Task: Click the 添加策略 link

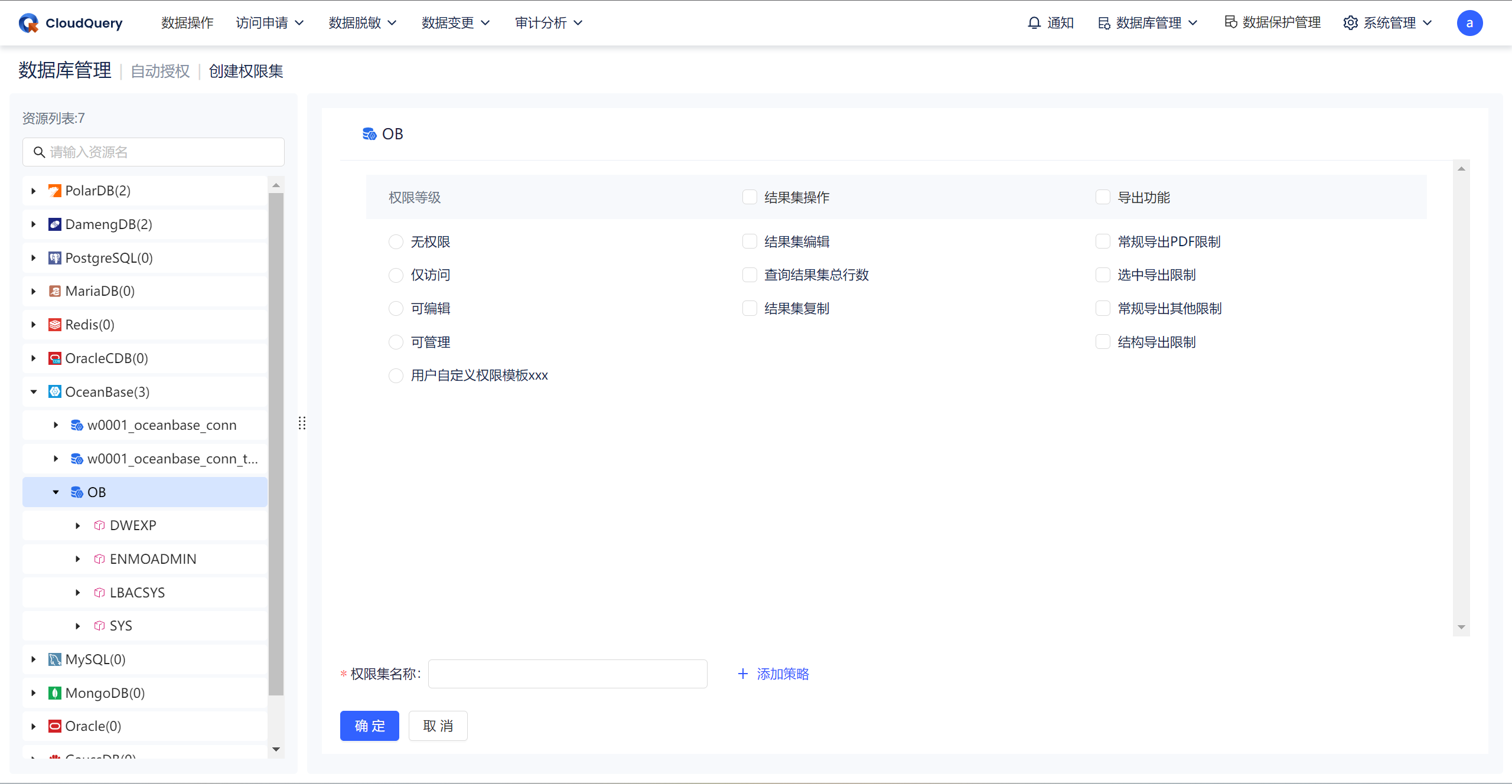Action: click(x=774, y=674)
